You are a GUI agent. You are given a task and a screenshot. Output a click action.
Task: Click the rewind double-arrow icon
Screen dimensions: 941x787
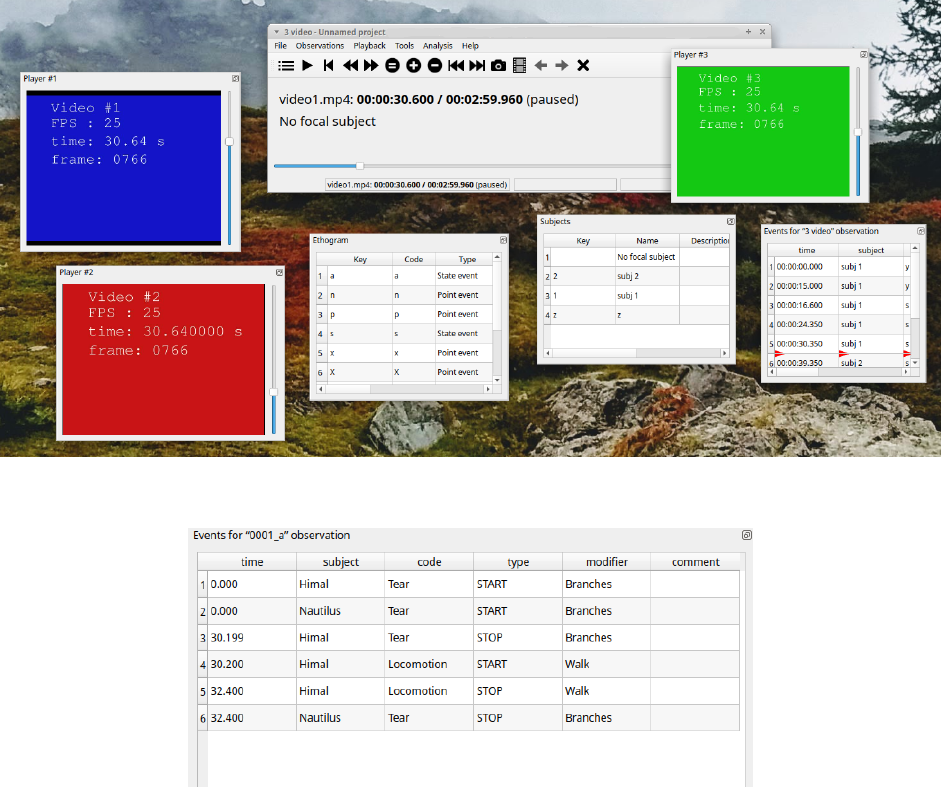(x=350, y=65)
